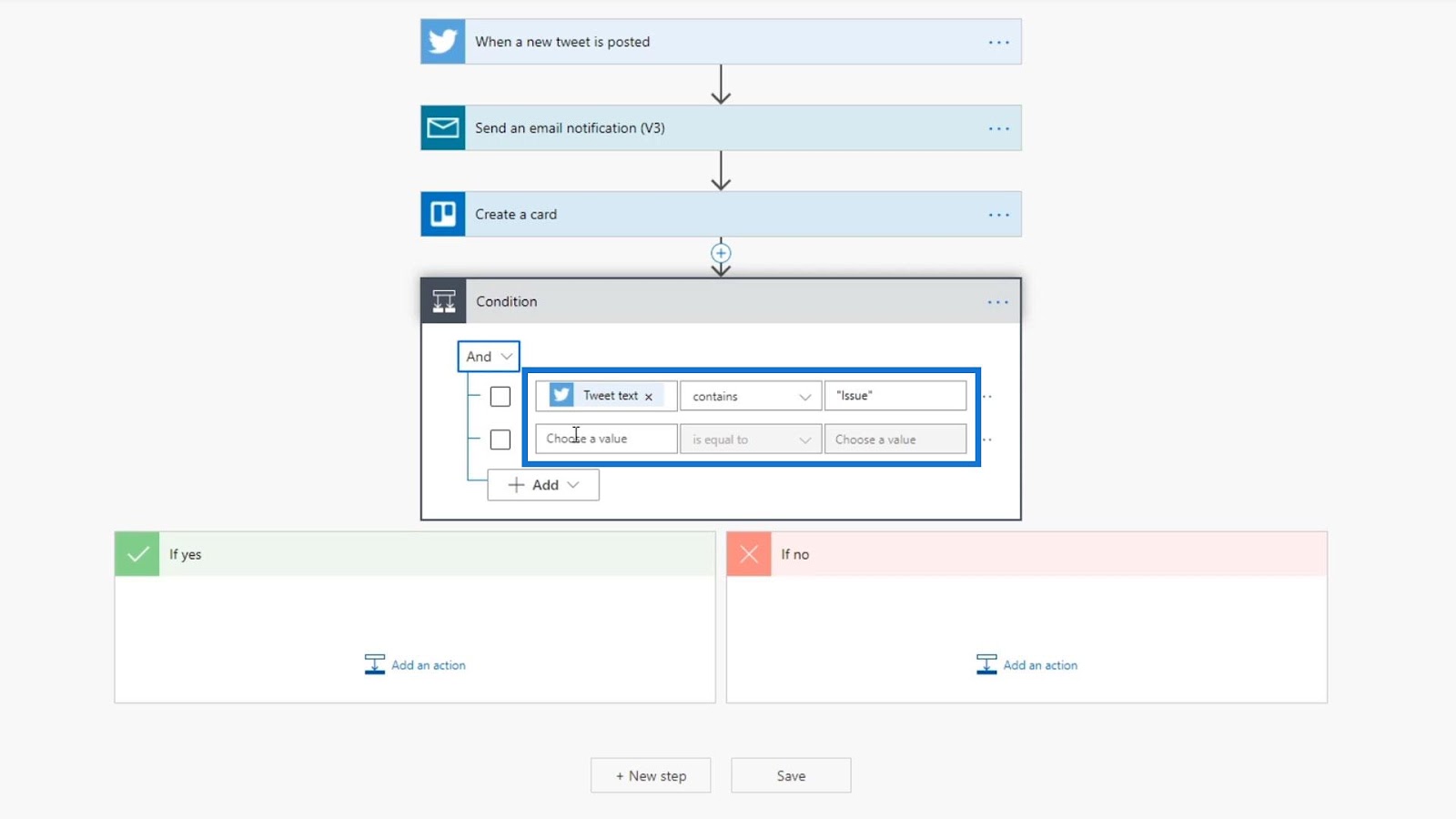Viewport: 1456px width, 819px height.
Task: Open the contains operator dropdown
Action: (751, 396)
